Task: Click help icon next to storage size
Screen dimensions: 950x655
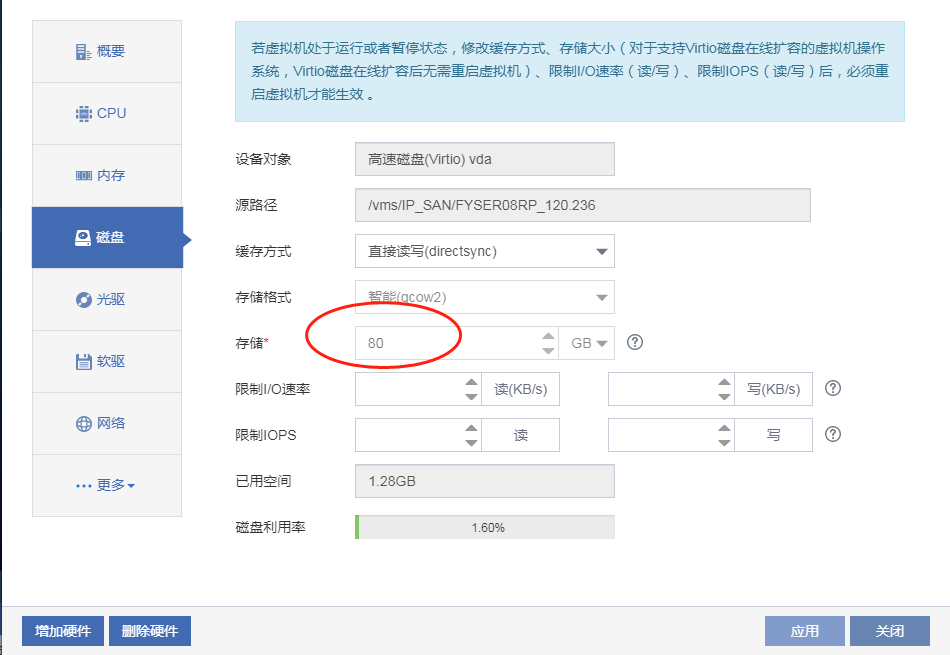Action: tap(634, 343)
